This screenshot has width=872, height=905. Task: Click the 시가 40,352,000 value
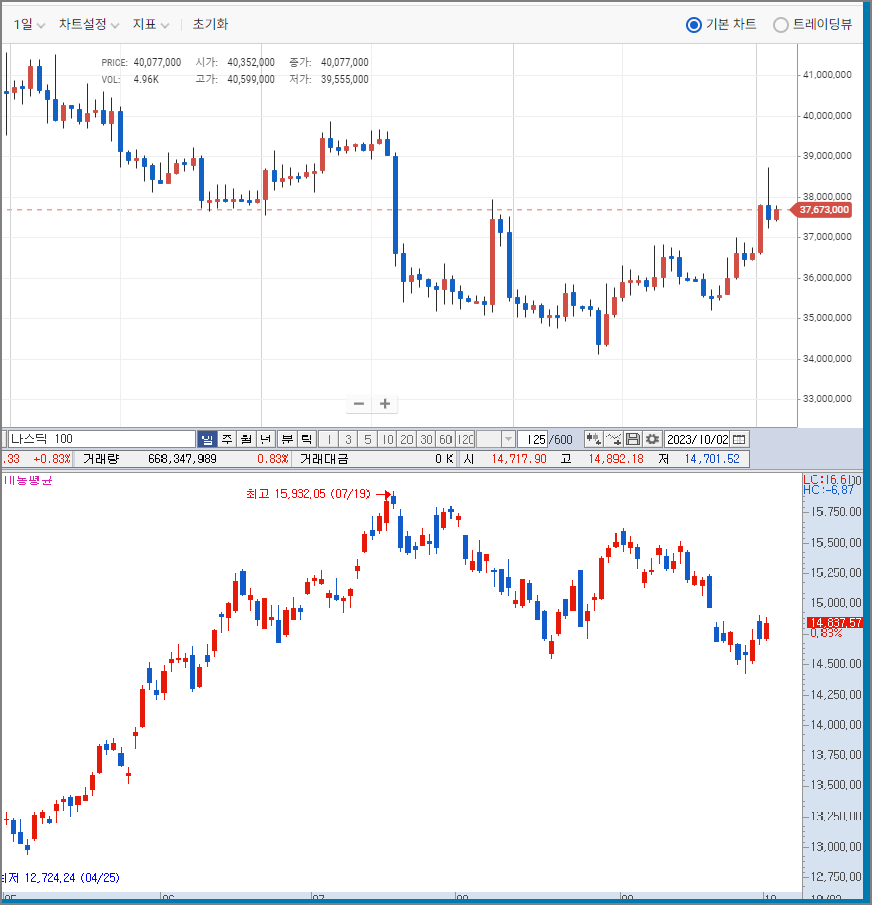click(250, 62)
